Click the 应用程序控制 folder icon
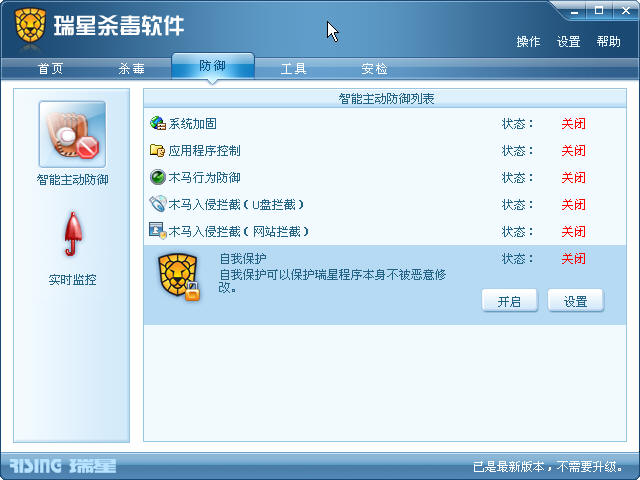Screen dimensions: 640x480 click(157, 150)
